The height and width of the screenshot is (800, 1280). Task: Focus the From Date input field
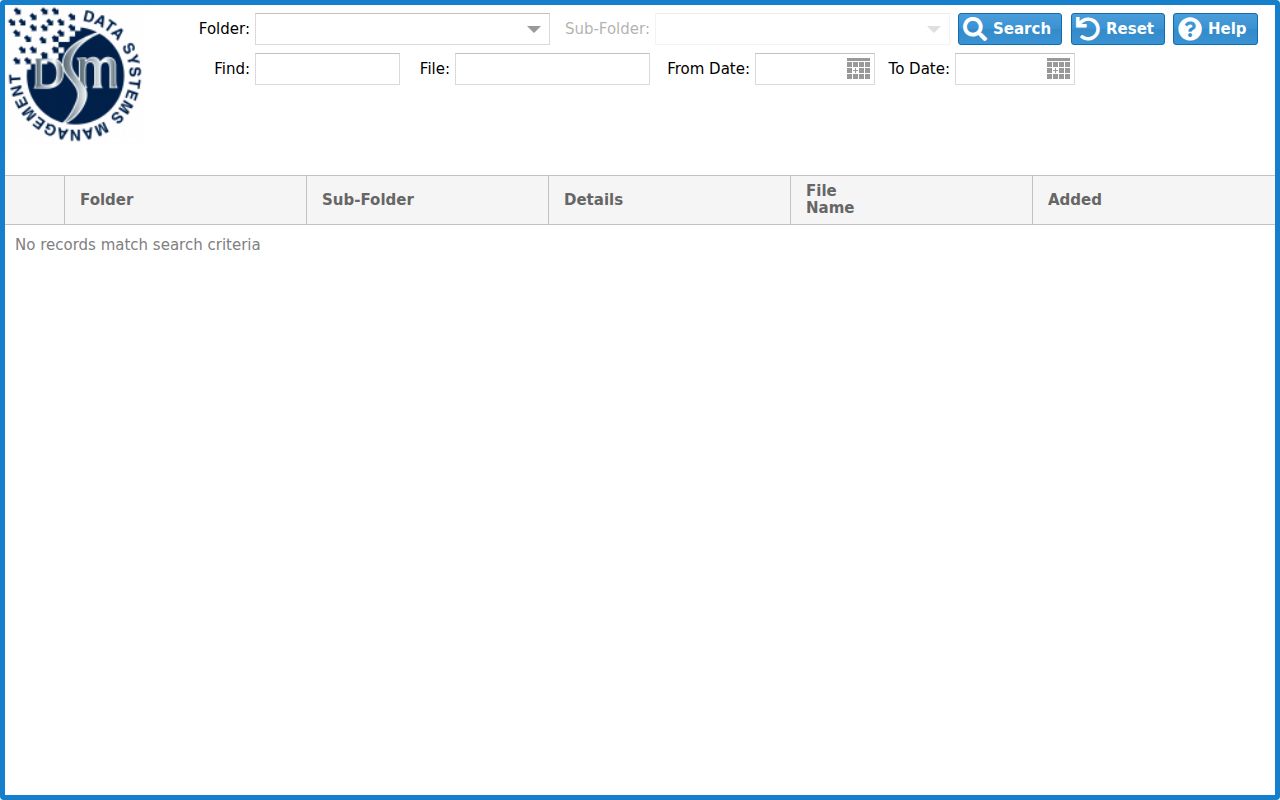pyautogui.click(x=800, y=69)
